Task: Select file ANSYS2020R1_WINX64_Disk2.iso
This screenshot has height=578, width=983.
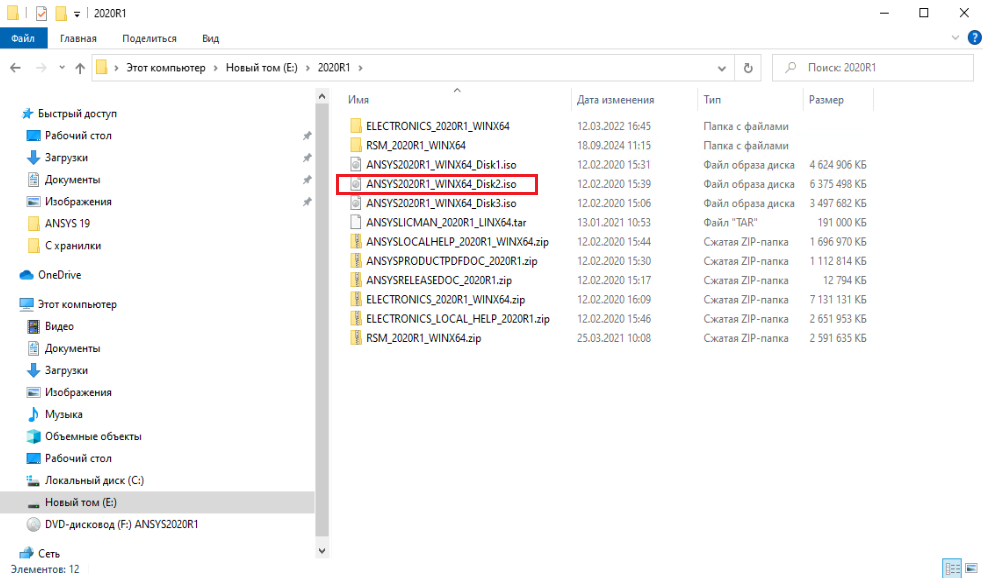Action: point(441,184)
